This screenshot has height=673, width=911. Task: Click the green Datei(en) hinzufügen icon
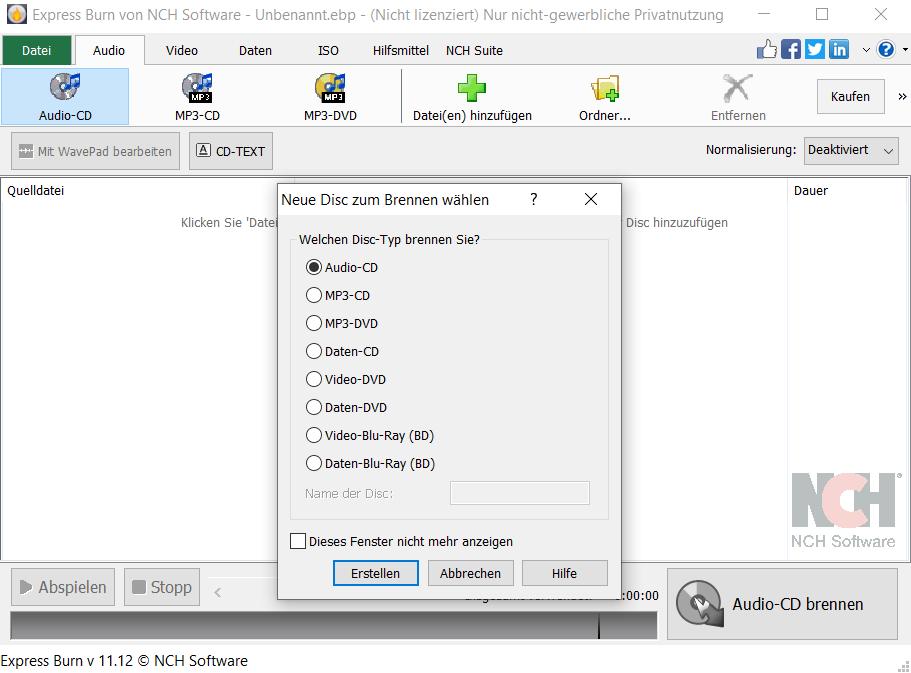(x=471, y=88)
